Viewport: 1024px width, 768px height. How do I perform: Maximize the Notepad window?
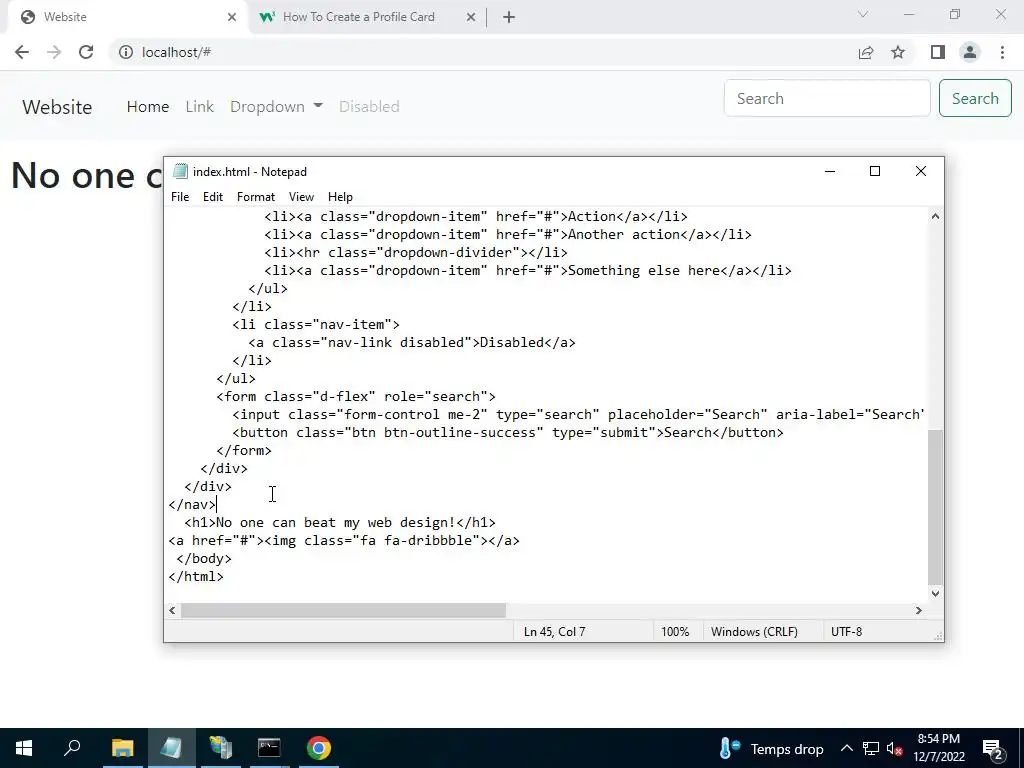pos(875,171)
